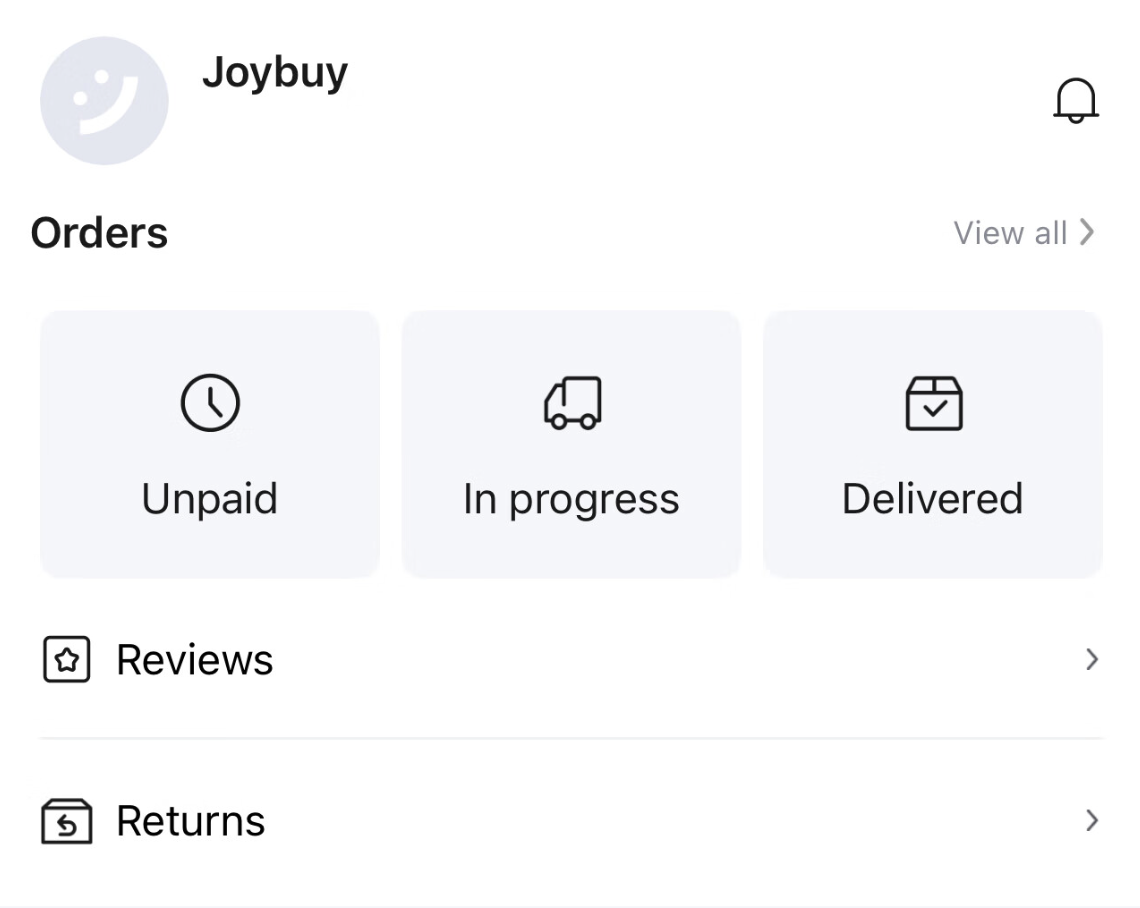Click the Joybuy account name

pos(276,72)
